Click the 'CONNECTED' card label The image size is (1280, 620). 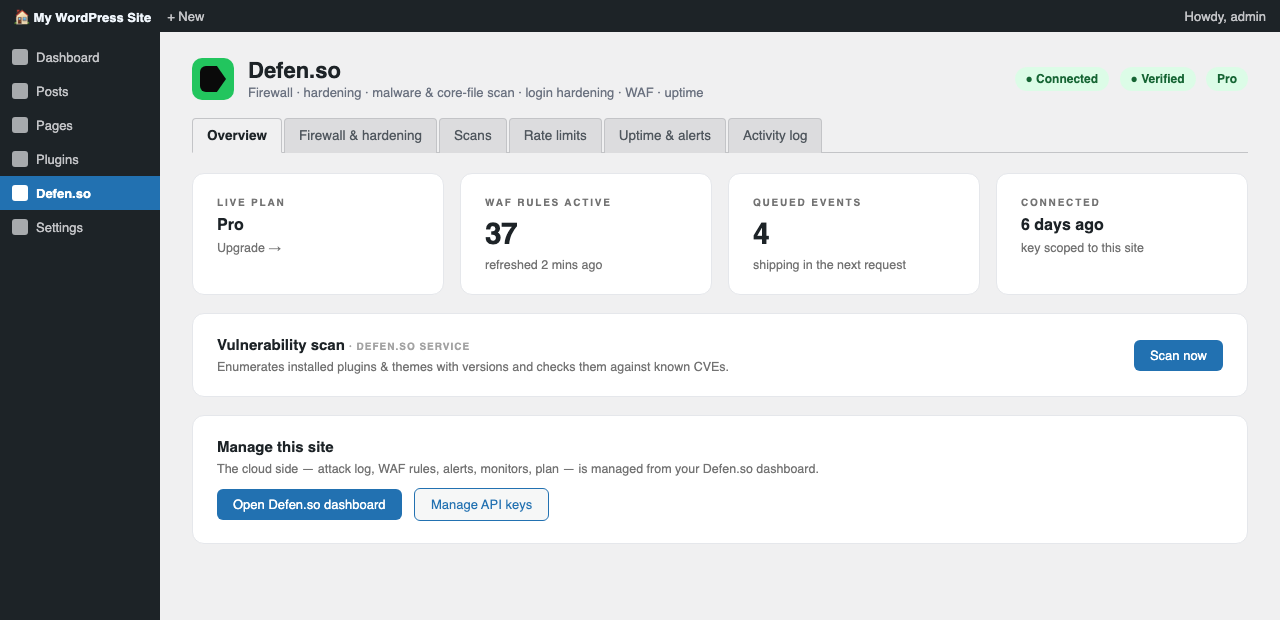1060,202
